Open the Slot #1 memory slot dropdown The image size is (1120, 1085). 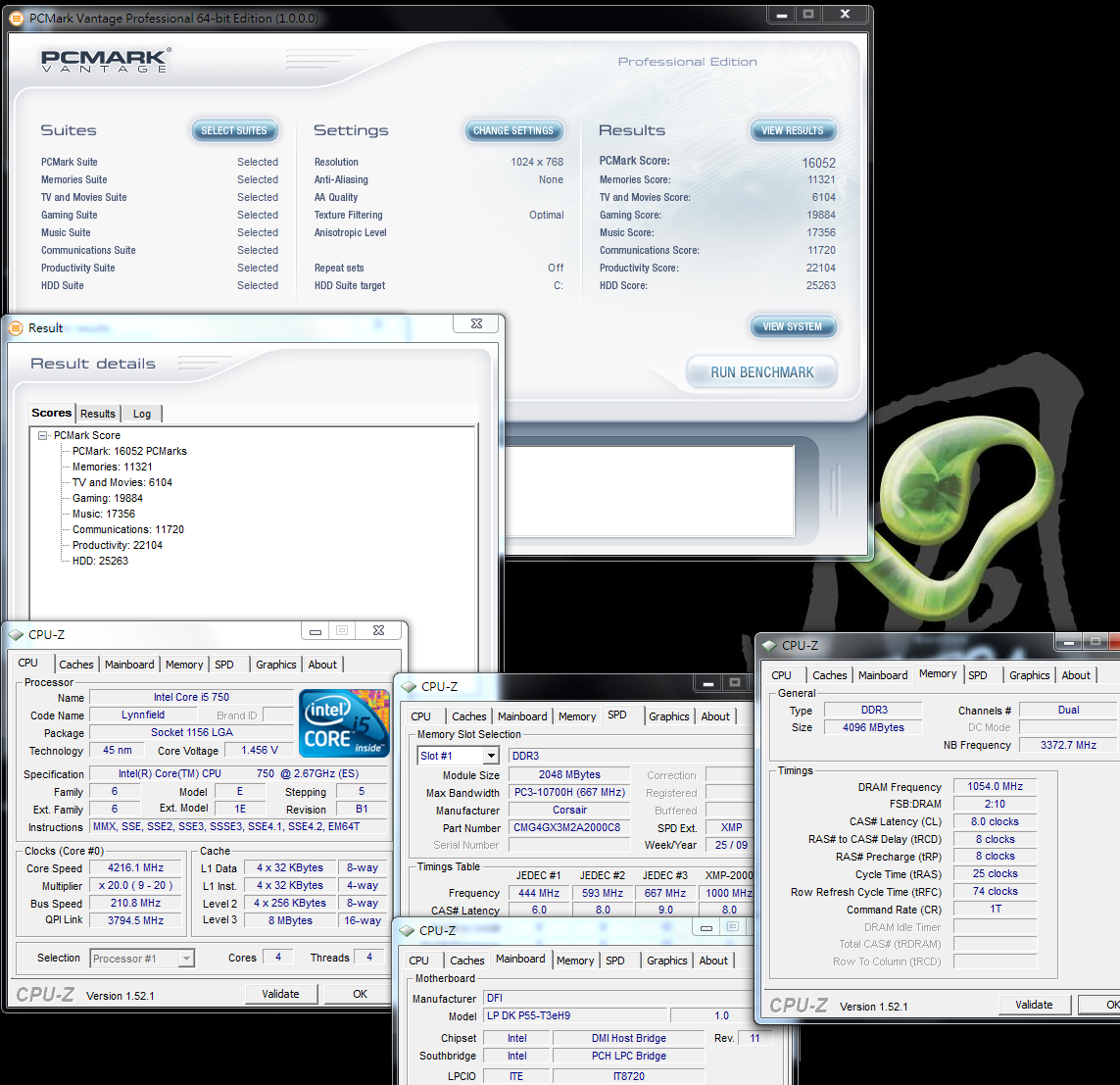point(490,756)
